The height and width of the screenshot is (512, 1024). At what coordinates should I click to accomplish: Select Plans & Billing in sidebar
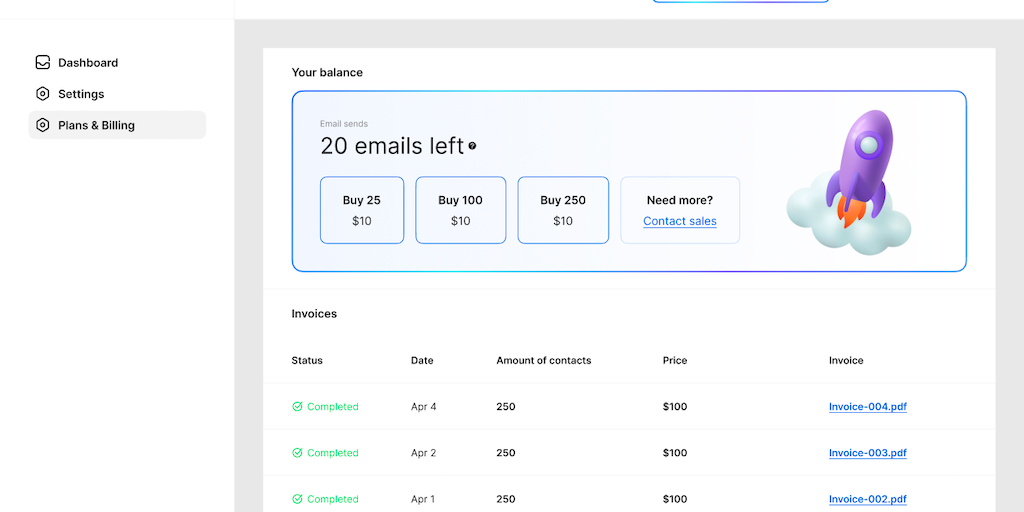click(x=97, y=125)
